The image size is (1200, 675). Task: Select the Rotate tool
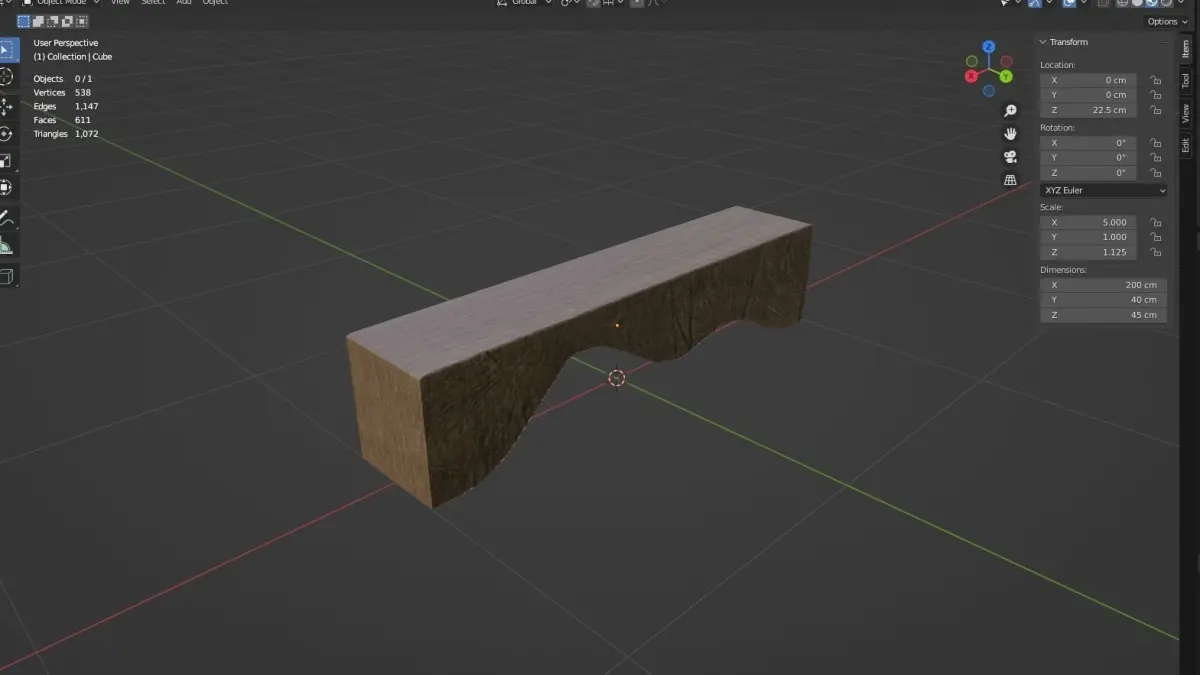8,133
